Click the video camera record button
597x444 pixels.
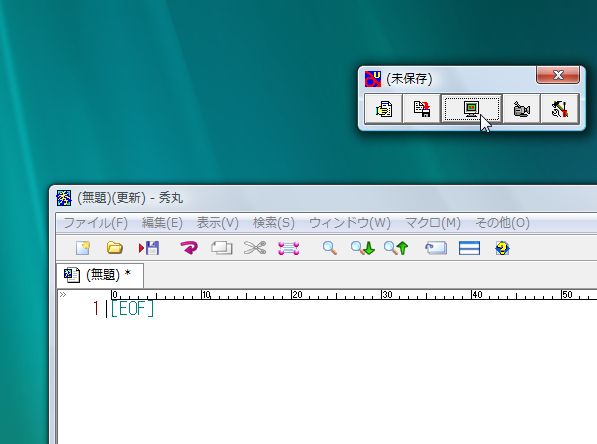point(521,109)
